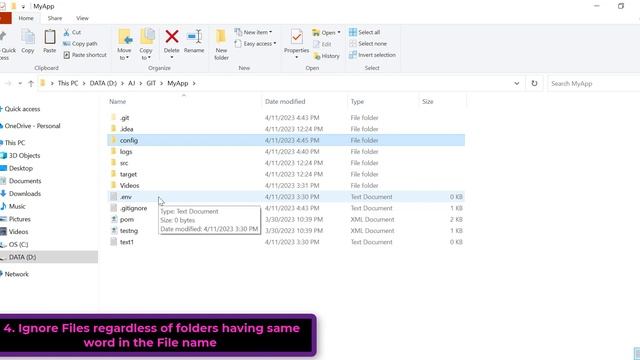The image size is (640, 360).
Task: Select the .idea folder
Action: 286,129
